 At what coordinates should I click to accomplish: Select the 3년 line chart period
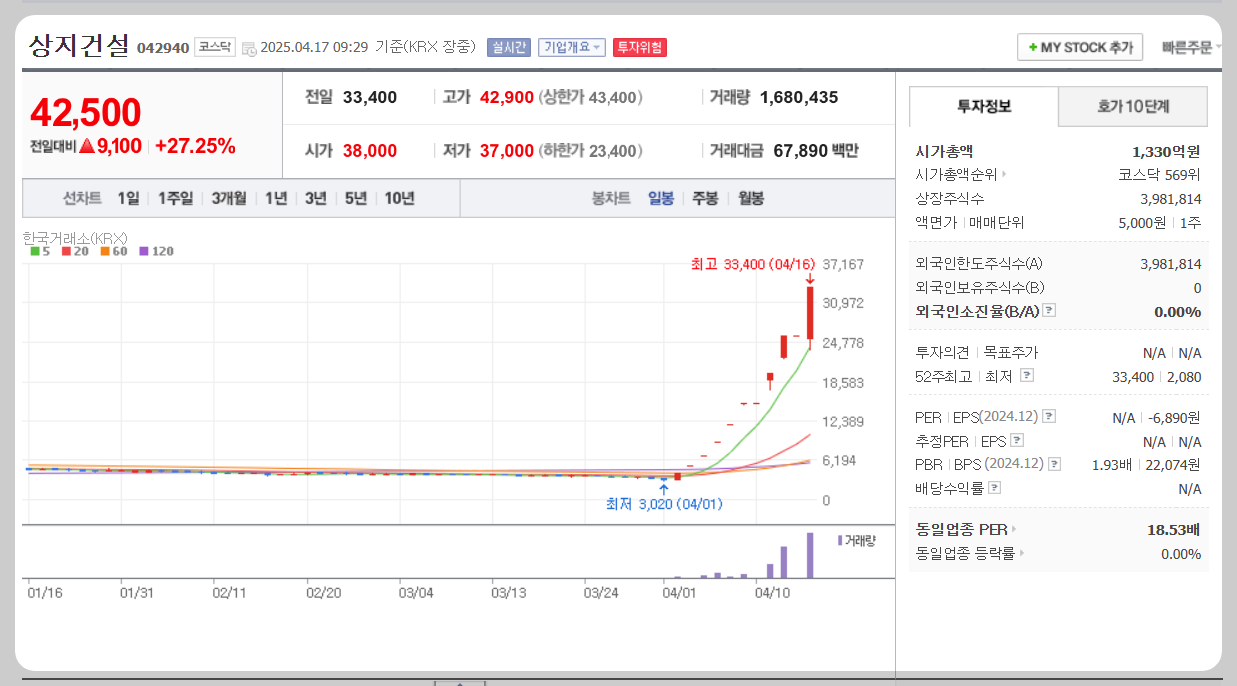316,198
